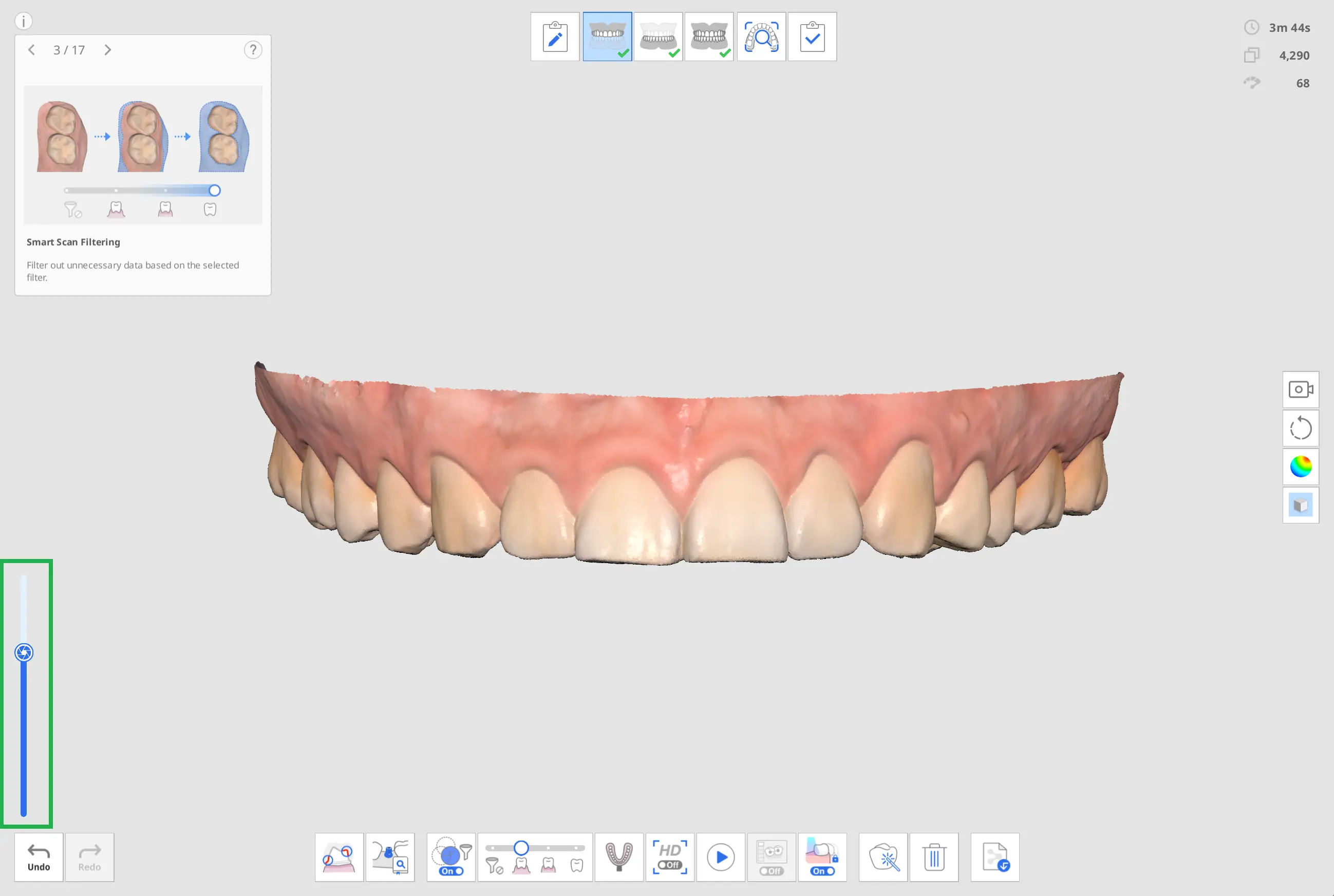Open the scanbody library search tool
1334x896 pixels.
click(x=390, y=857)
